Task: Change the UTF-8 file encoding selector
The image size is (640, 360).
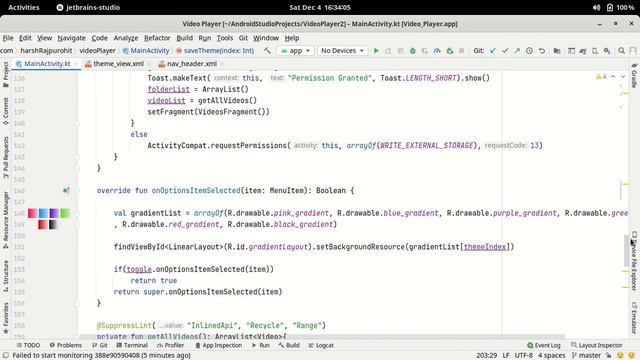Action: click(523, 356)
